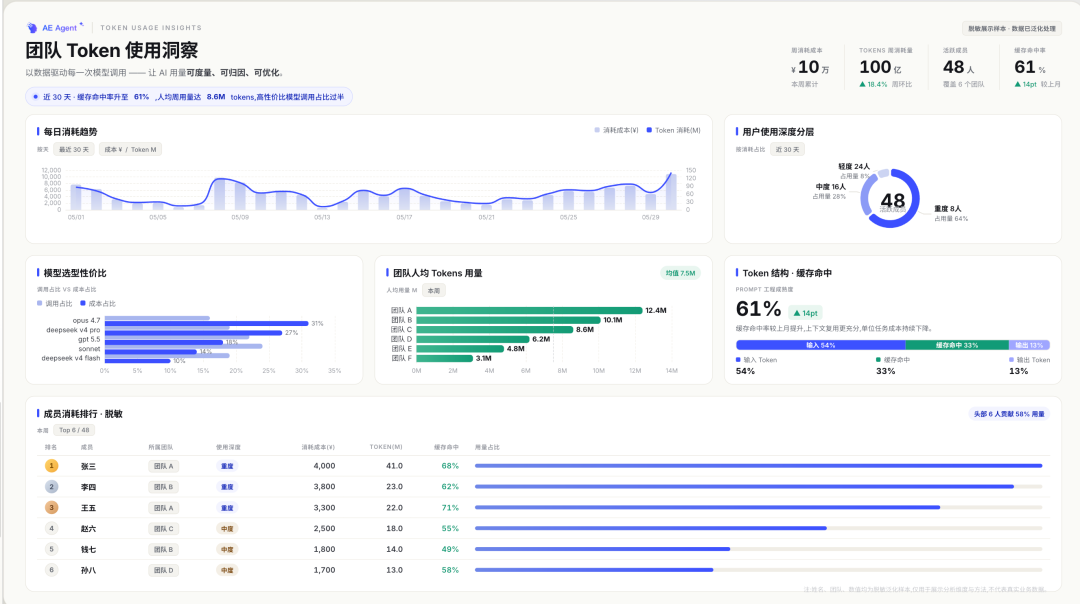Click the 输入 54% segment of the stacked bar
Viewport: 1080px width, 604px height.
tap(820, 345)
